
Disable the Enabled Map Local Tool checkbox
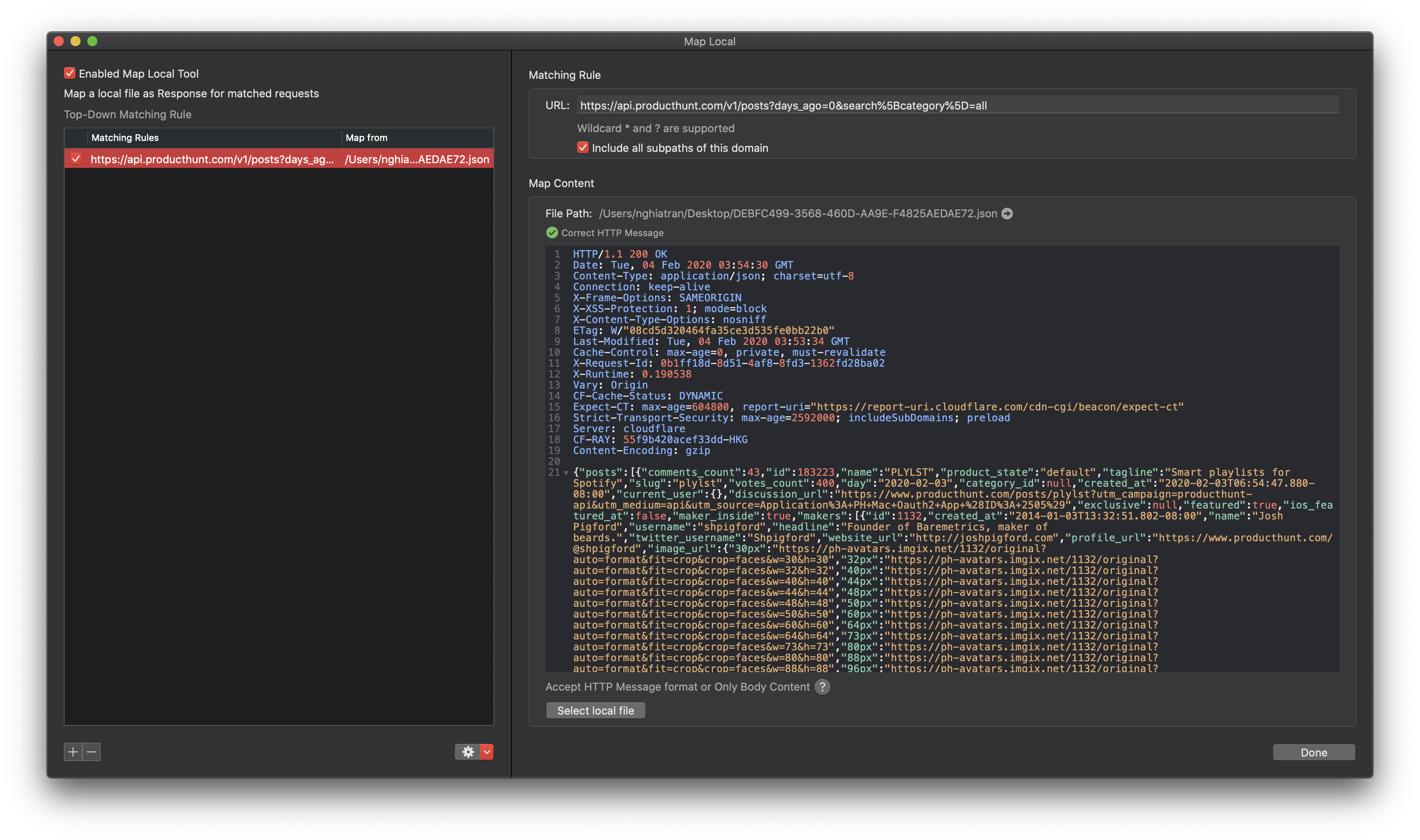70,73
